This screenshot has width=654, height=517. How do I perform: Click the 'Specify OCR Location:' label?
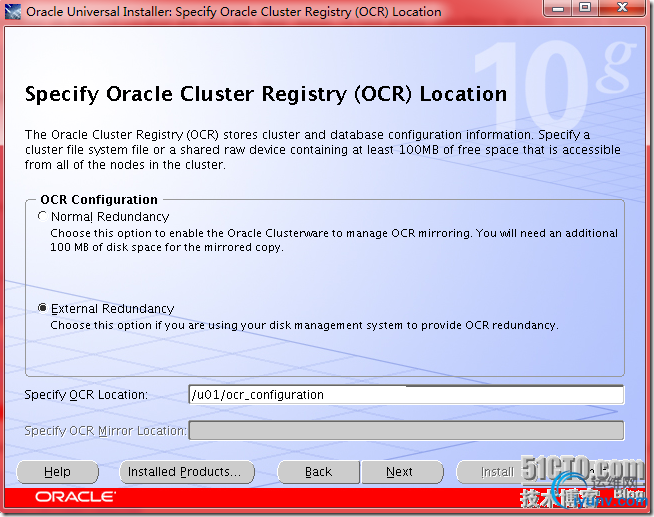[x=86, y=394]
